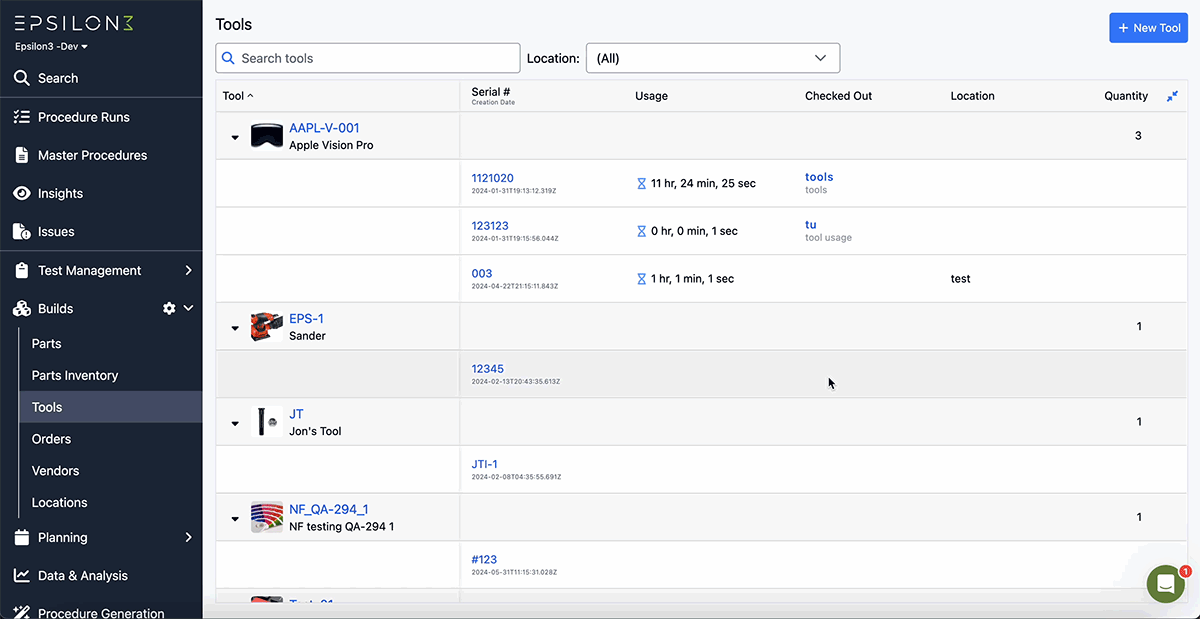Select the Search icon in the sidebar
The width and height of the screenshot is (1200, 619).
(x=21, y=77)
